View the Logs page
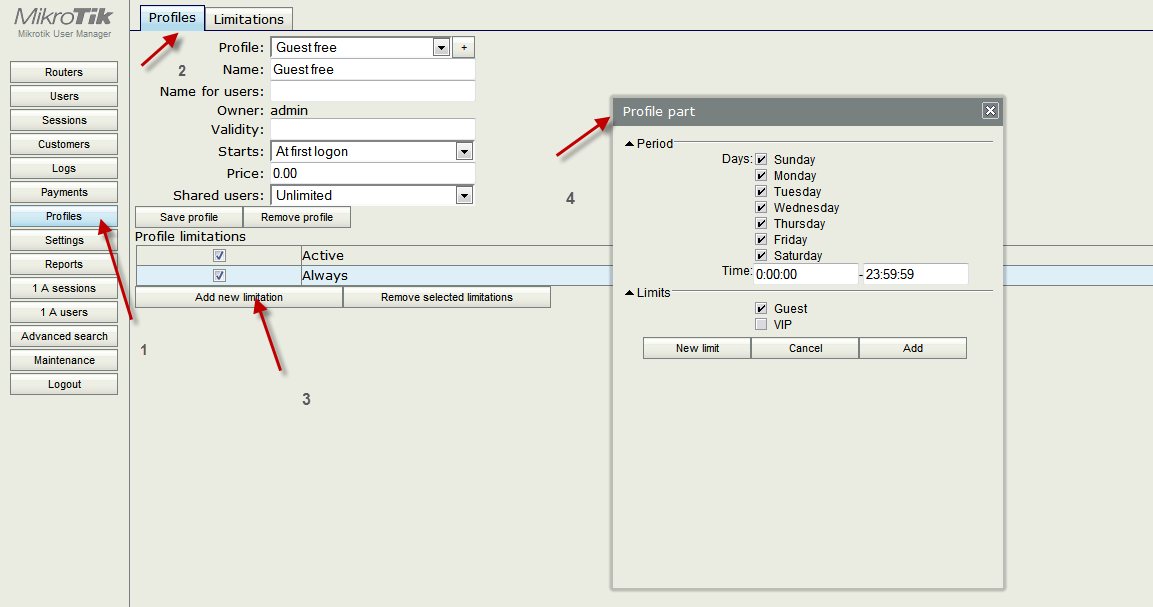The width and height of the screenshot is (1153, 607). coord(64,168)
